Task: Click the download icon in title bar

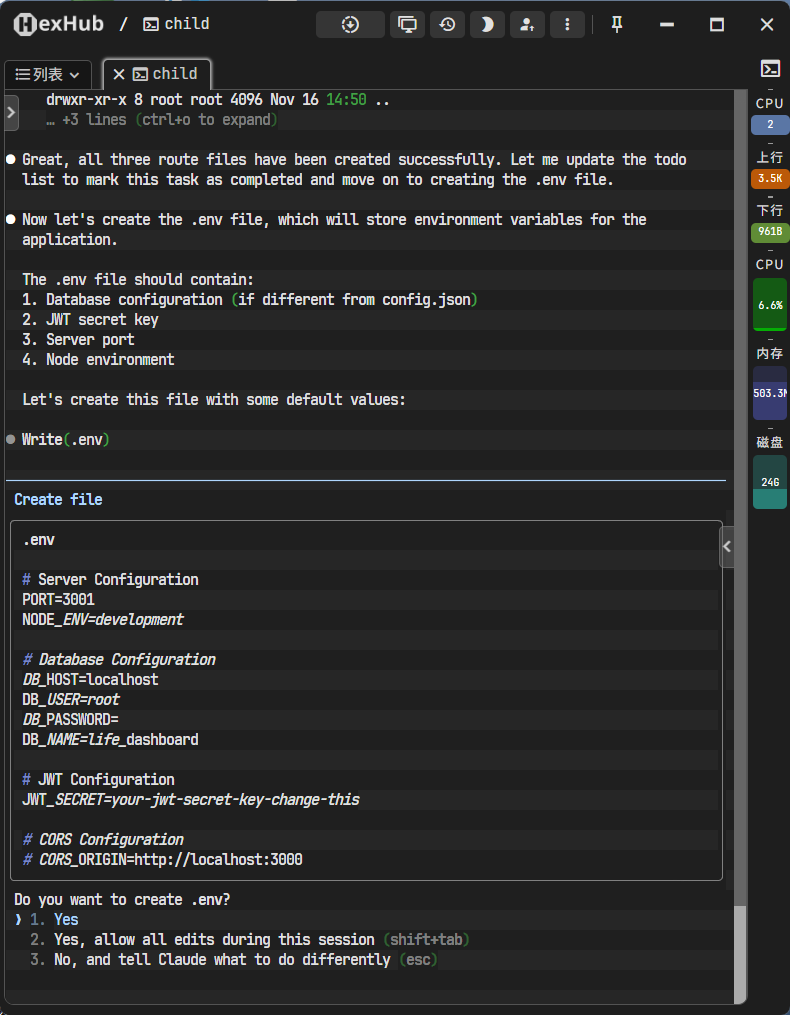Action: coord(350,25)
